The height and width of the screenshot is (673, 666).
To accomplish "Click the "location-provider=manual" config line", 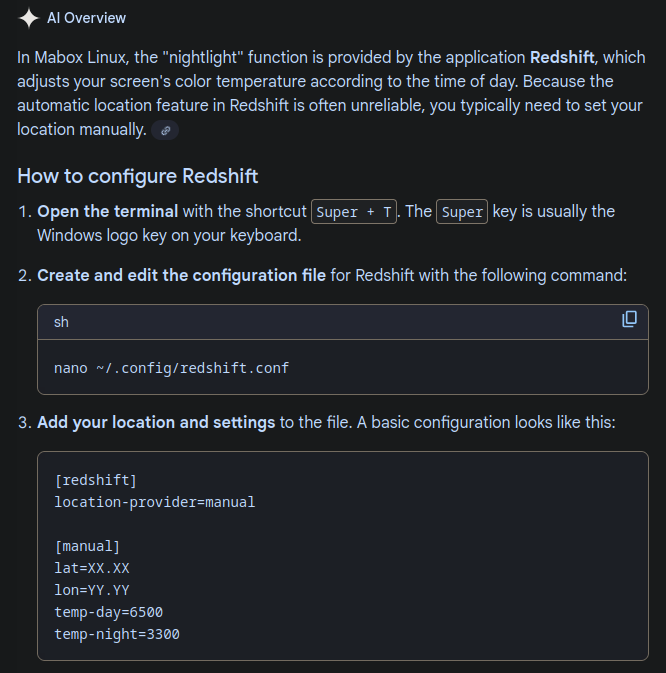I will coord(154,502).
